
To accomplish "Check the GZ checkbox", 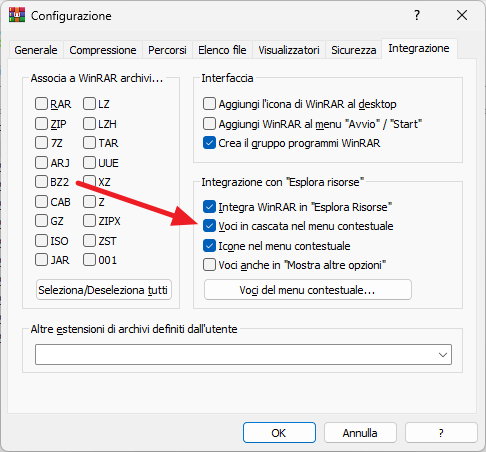I will coord(41,221).
